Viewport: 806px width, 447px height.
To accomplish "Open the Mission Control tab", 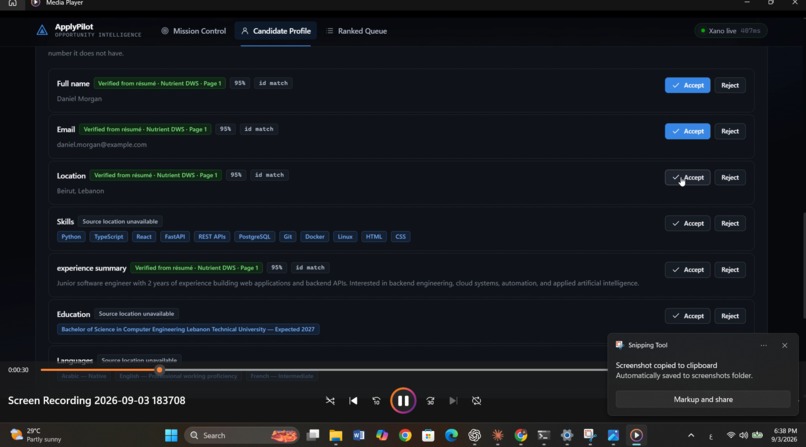I will 193,31.
